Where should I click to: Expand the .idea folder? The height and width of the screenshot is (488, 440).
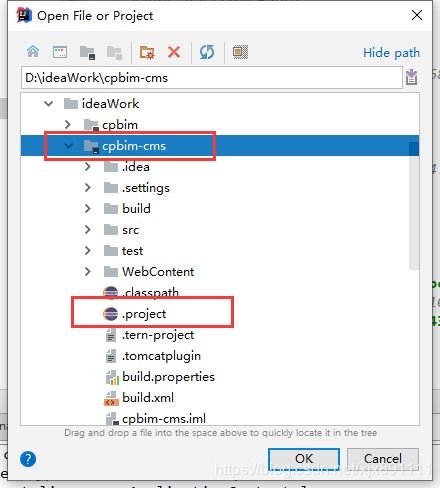(x=88, y=167)
